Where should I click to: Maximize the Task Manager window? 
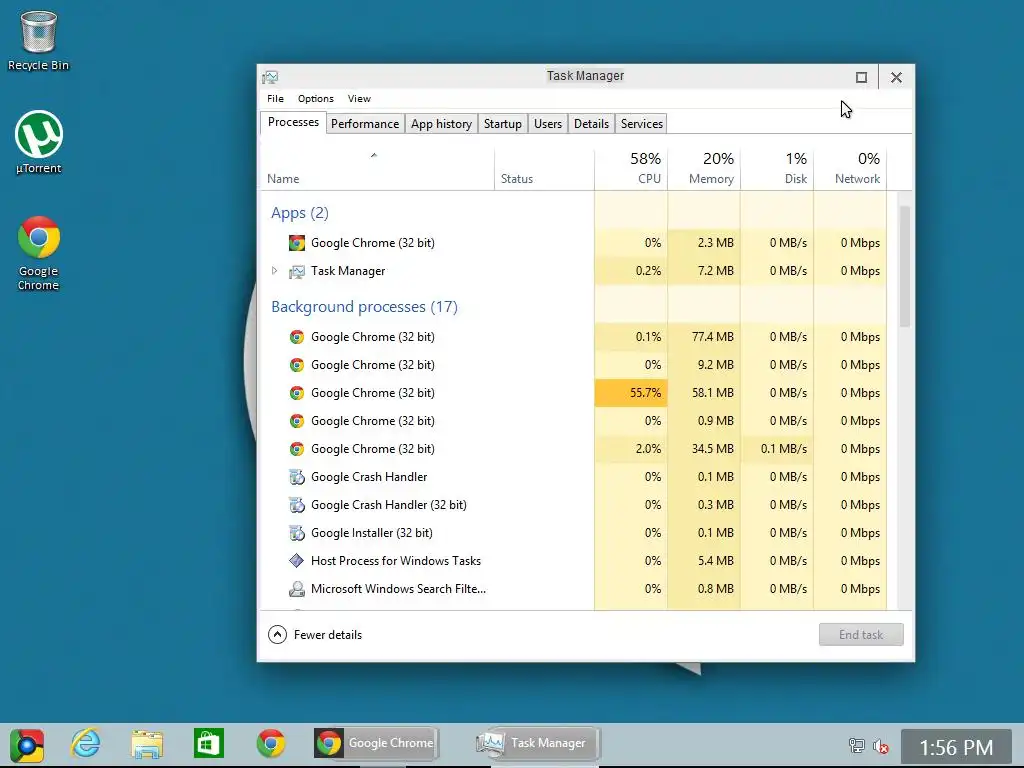861,78
